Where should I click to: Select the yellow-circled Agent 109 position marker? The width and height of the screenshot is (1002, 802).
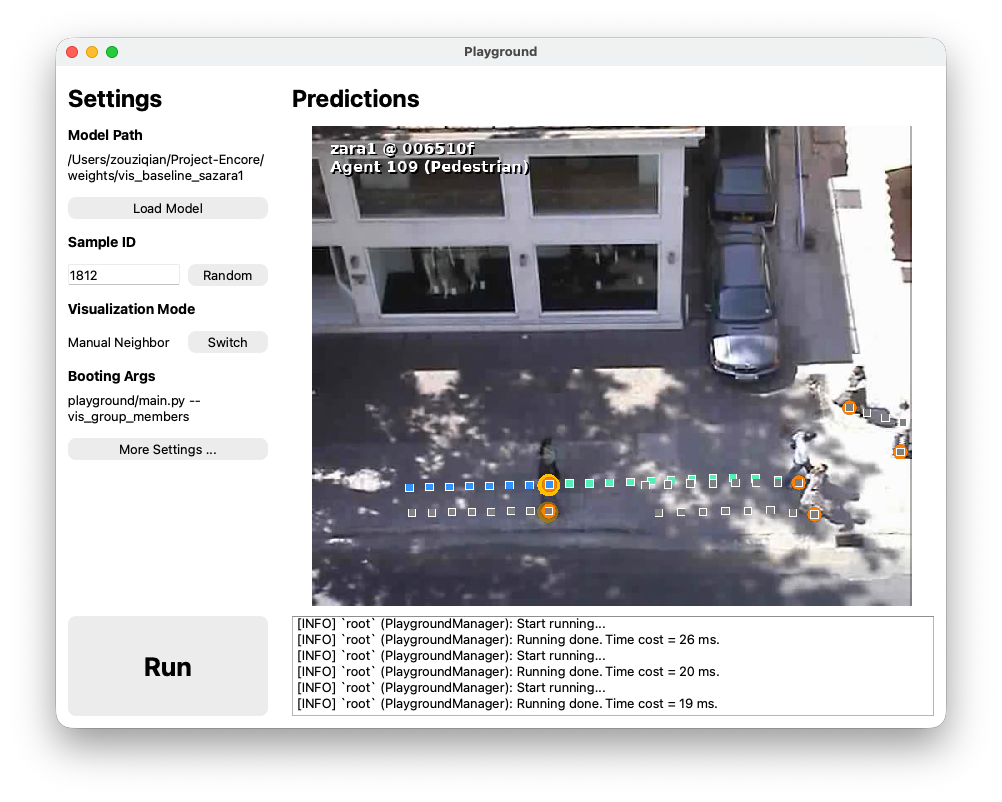pyautogui.click(x=549, y=485)
